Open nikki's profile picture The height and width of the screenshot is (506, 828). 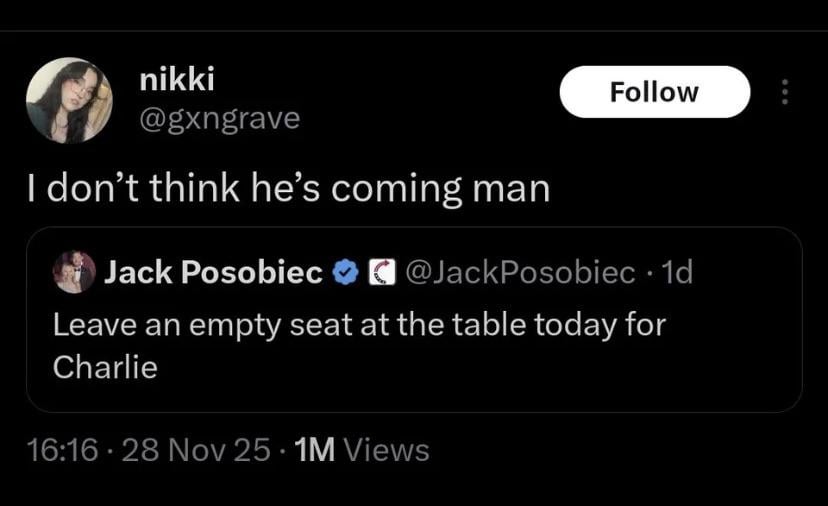click(69, 100)
